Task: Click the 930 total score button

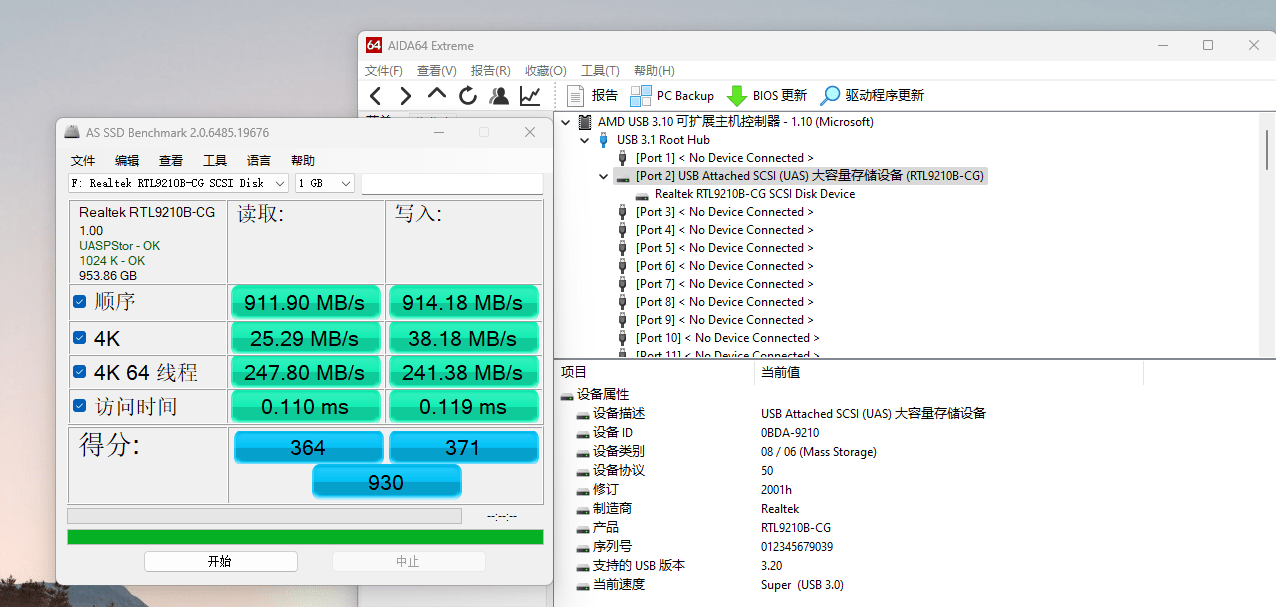Action: pyautogui.click(x=386, y=483)
